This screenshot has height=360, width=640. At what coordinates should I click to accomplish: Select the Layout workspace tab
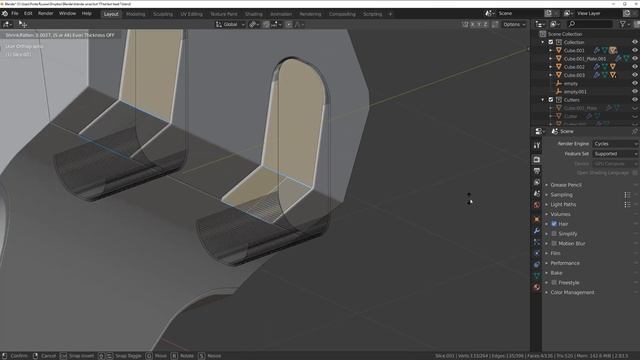111,14
